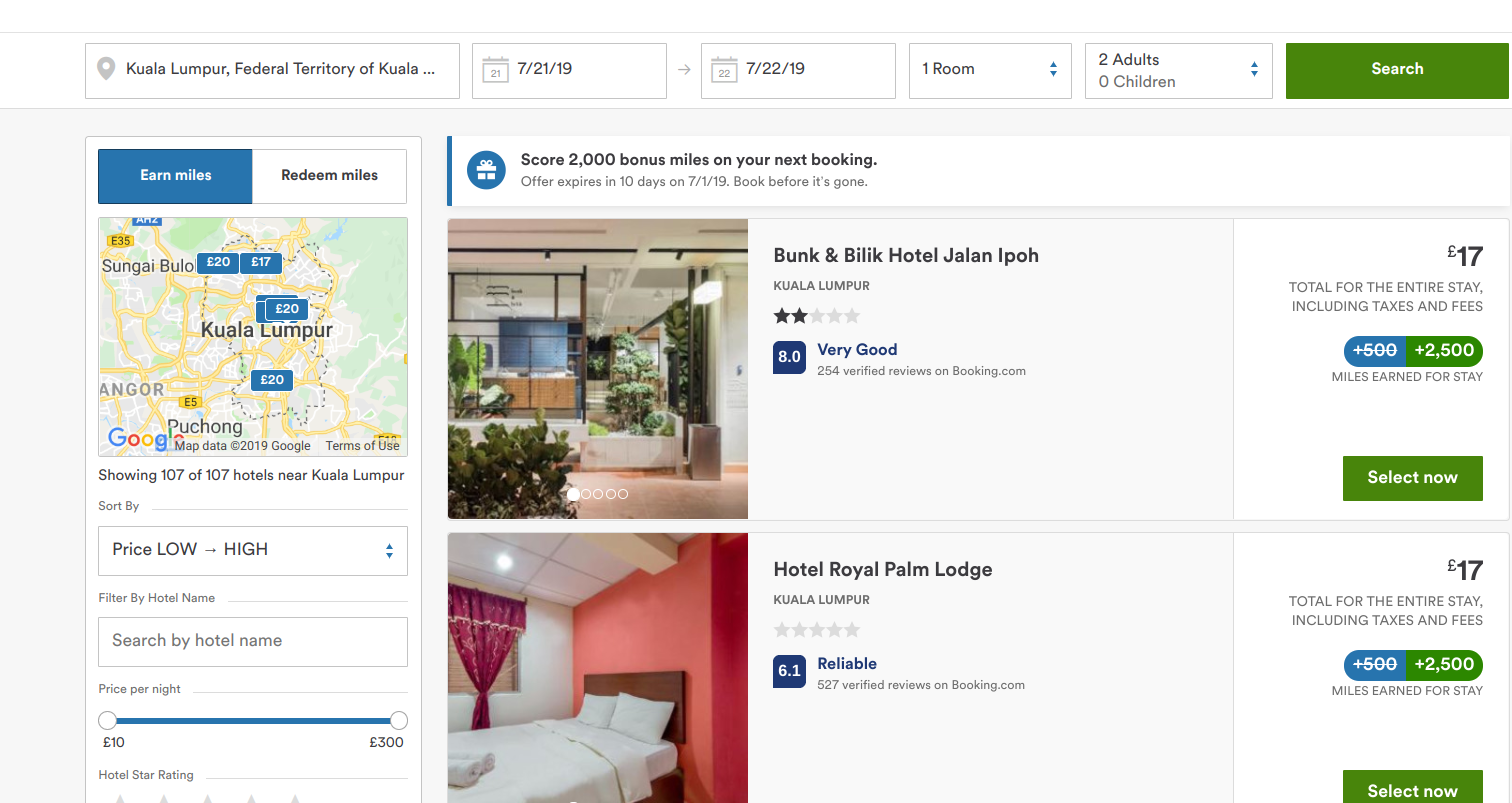Image resolution: width=1512 pixels, height=803 pixels.
Task: Select the last image carousel dot
Action: (x=623, y=494)
